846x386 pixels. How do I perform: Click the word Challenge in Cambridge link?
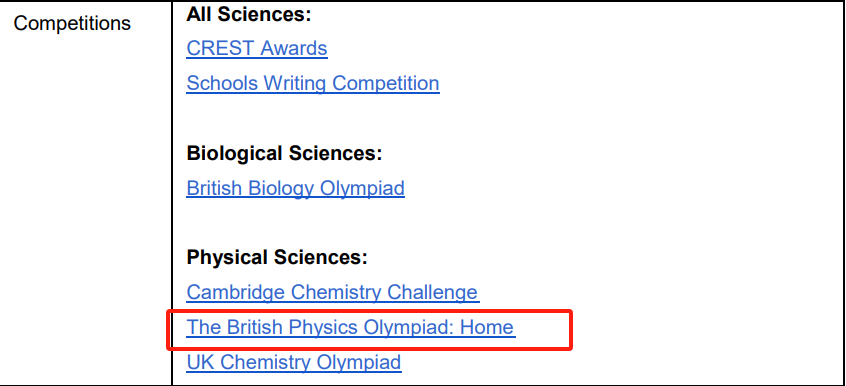434,293
